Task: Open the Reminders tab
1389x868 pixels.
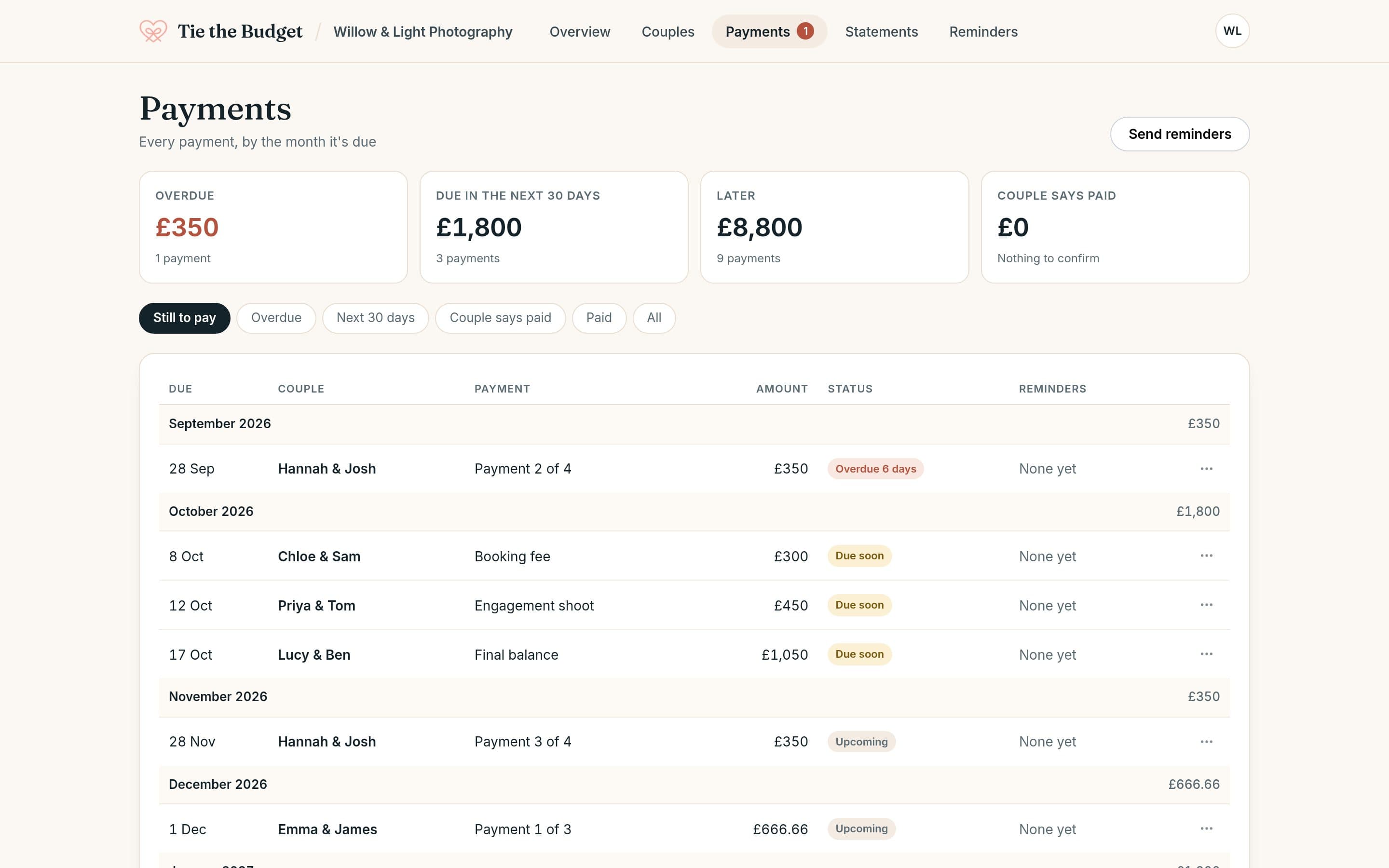Action: coord(983,31)
